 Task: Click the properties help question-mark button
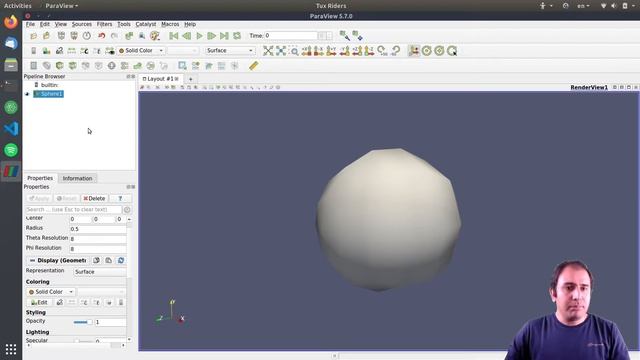[x=120, y=198]
